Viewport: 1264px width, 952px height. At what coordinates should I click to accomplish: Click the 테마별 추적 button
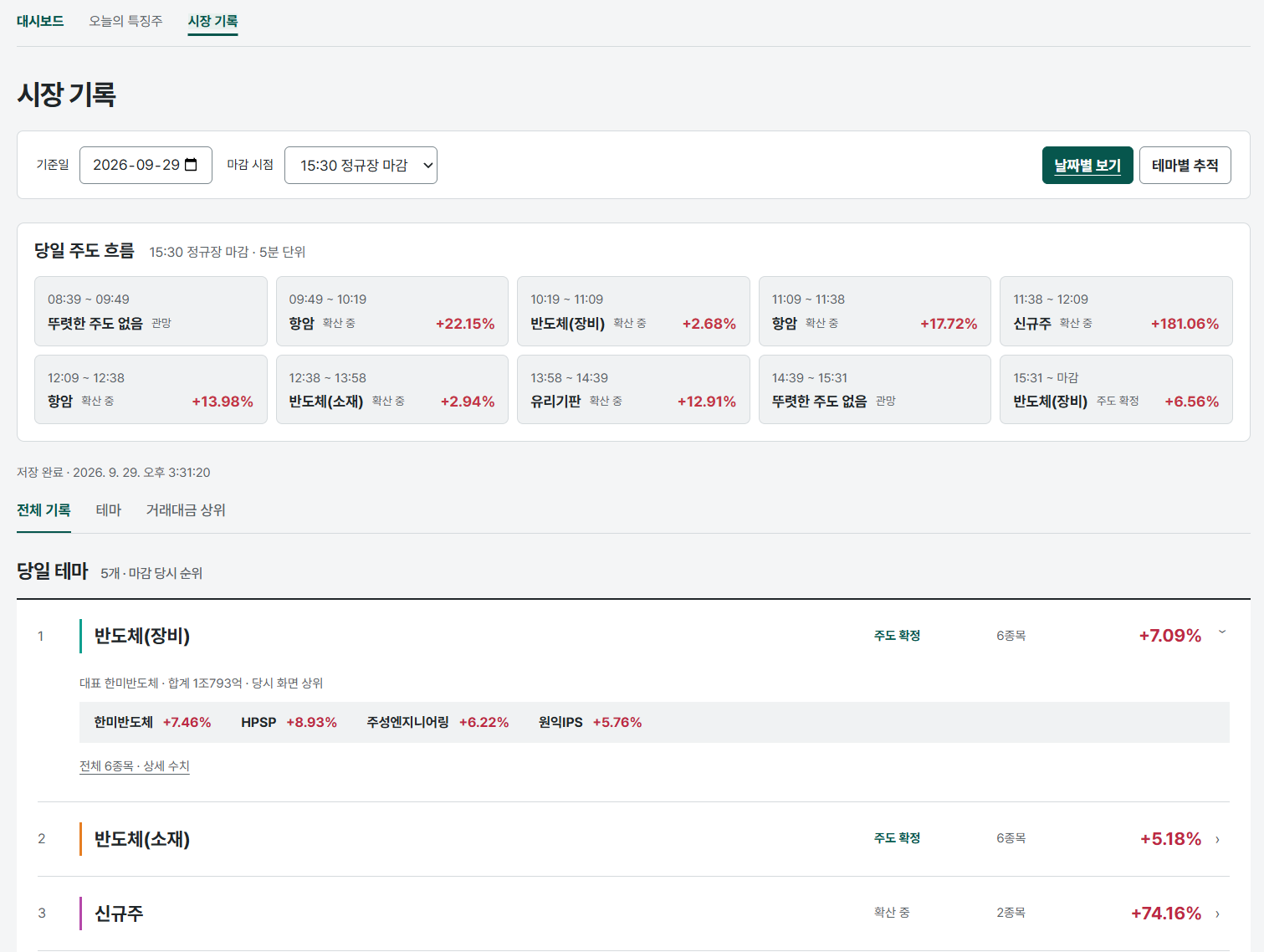[1185, 165]
